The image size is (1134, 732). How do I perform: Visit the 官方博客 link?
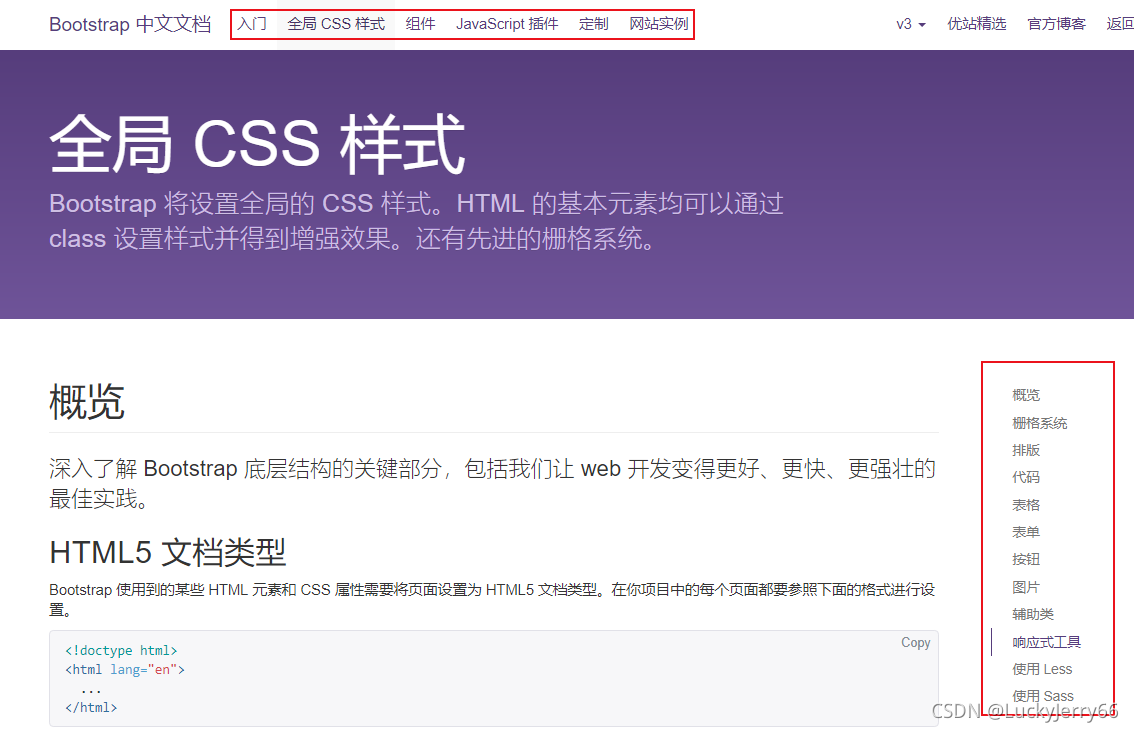pos(1056,24)
